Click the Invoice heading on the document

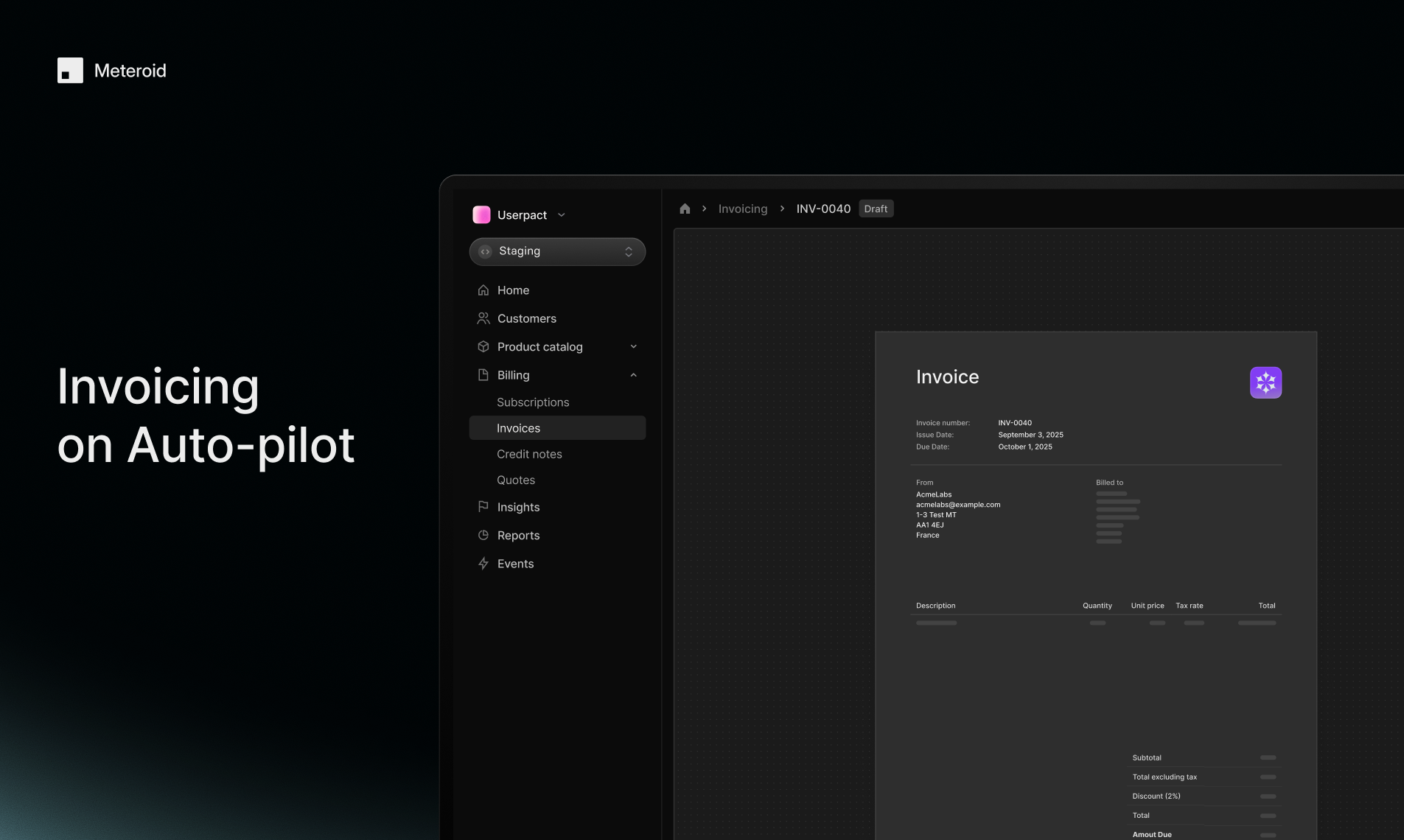[947, 377]
